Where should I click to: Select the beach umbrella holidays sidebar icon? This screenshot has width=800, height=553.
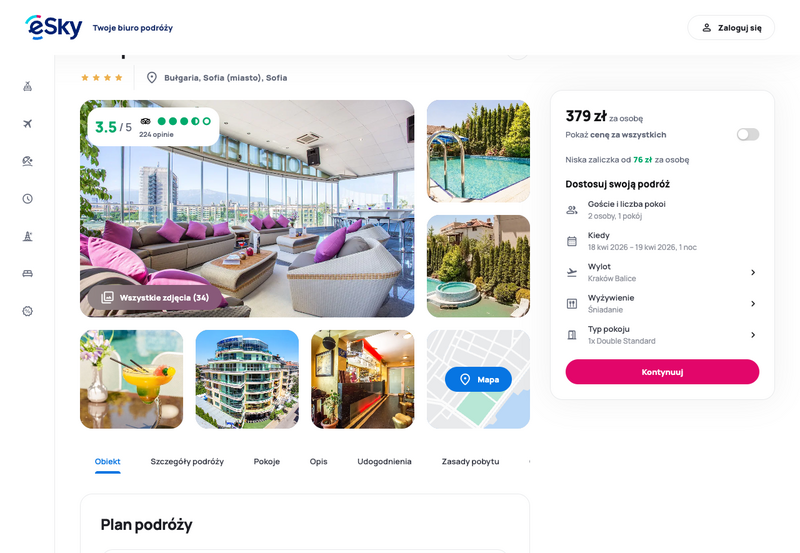click(28, 161)
